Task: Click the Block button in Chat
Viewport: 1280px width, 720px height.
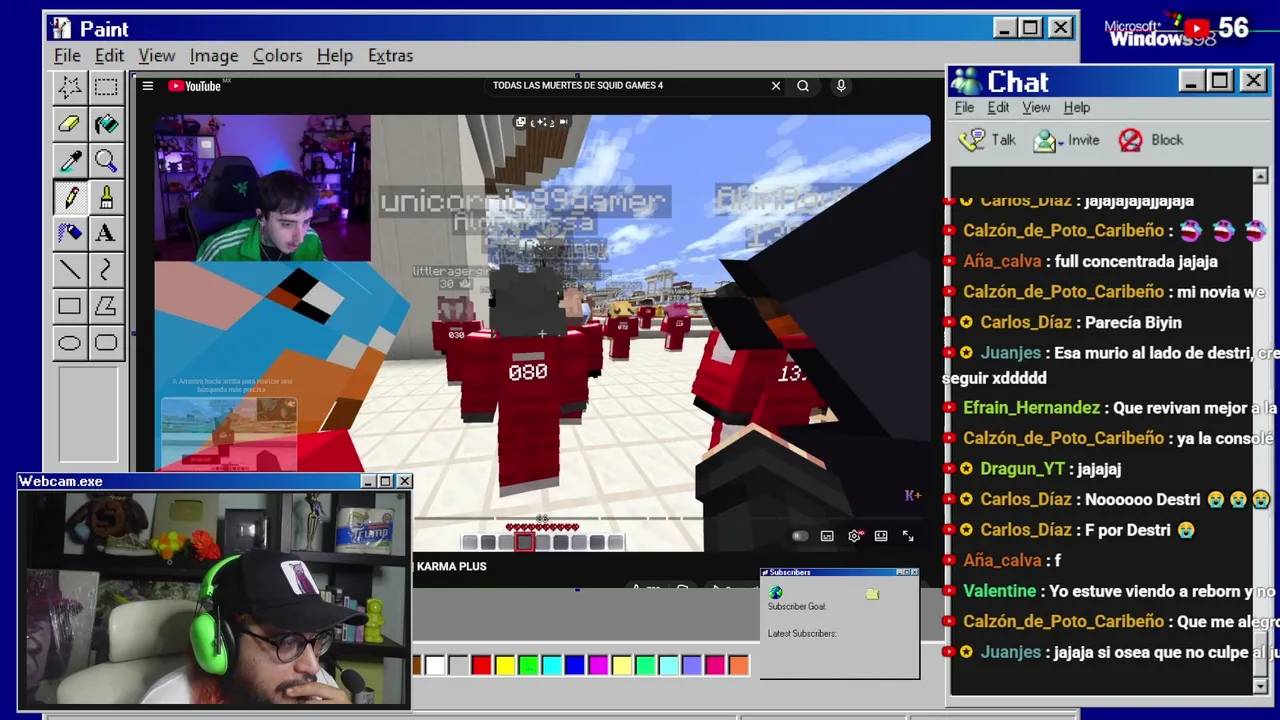Action: 1151,140
